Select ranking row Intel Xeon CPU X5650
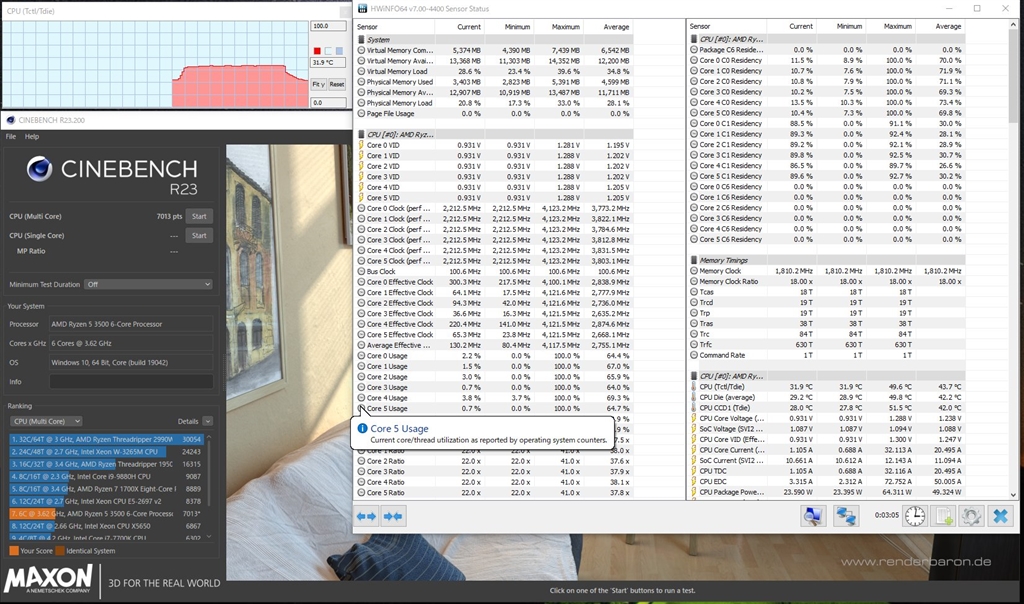The height and width of the screenshot is (604, 1024). 106,526
